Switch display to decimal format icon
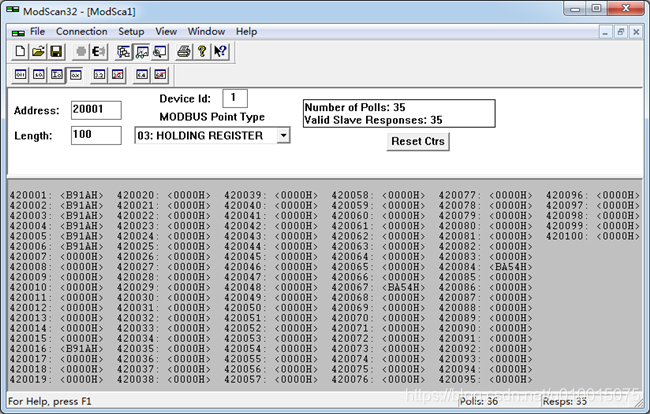650x414 pixels. coord(39,75)
